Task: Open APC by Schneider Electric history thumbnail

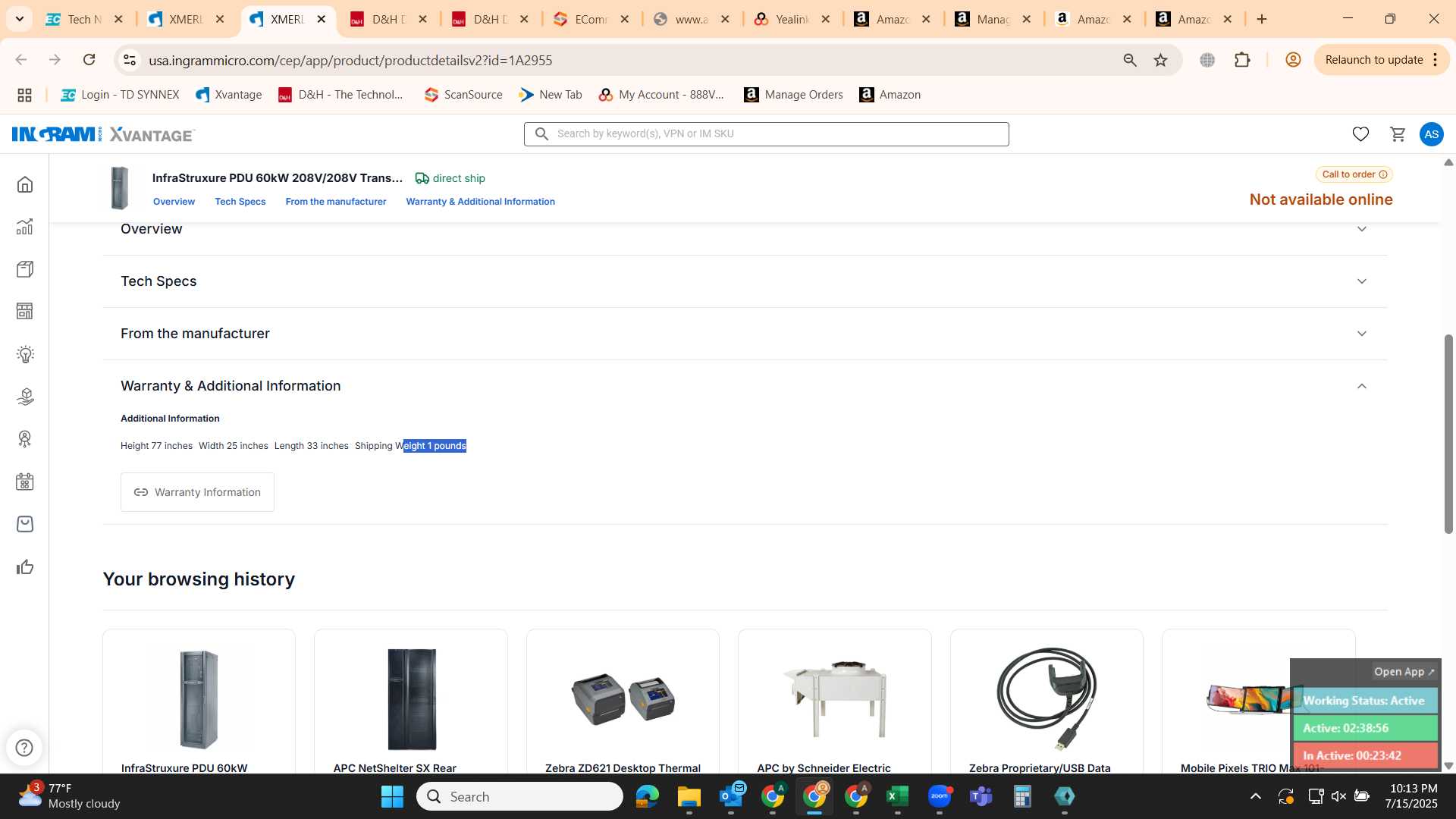Action: tap(835, 699)
